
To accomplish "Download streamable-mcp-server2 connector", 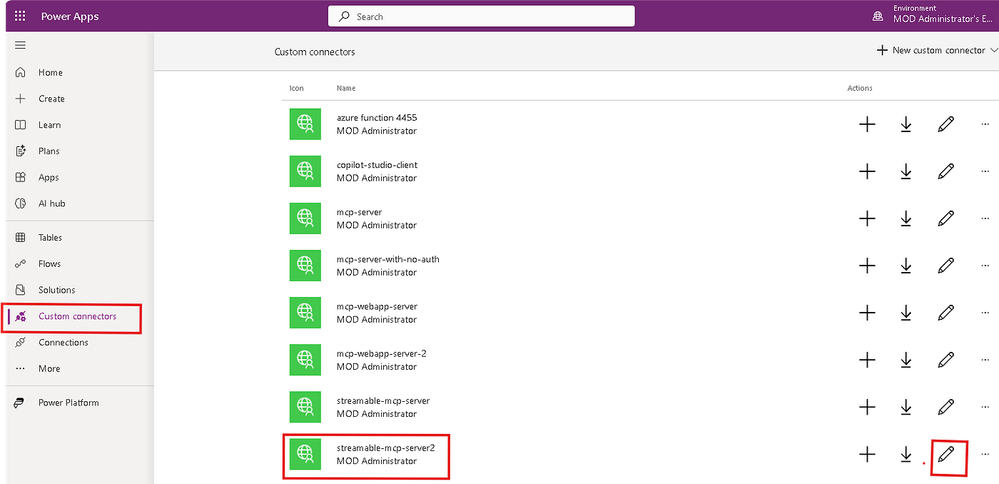I will (x=905, y=454).
